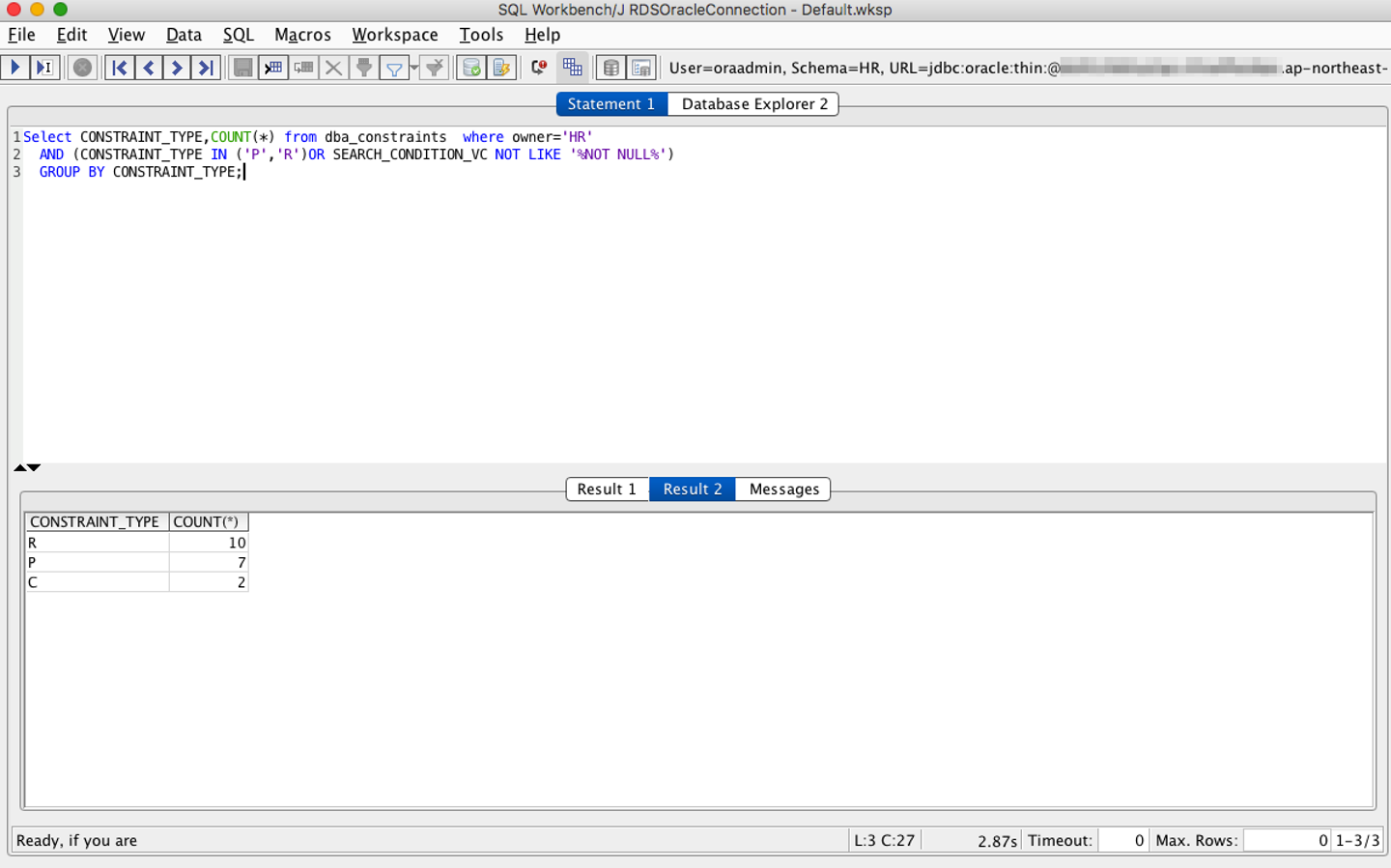Click the GROUP BY keyword in line 3

click(71, 172)
